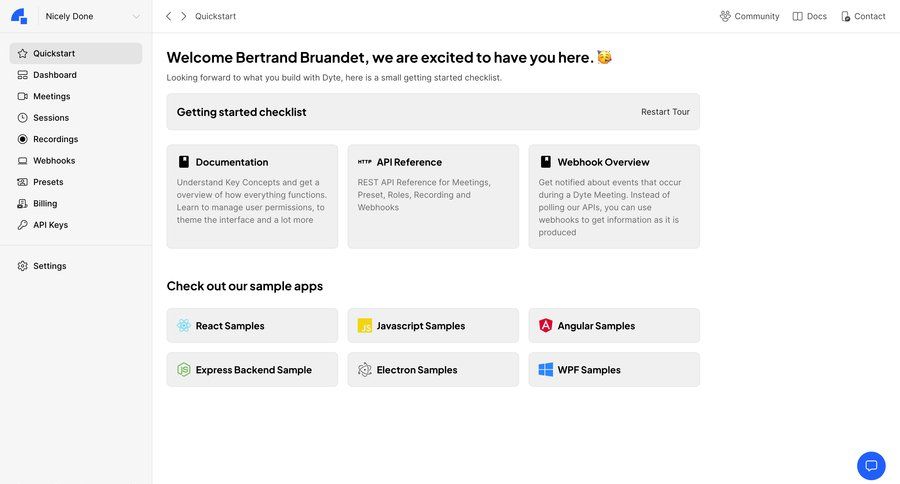The width and height of the screenshot is (900, 484).
Task: Click the Docs book icon in header
Action: [x=798, y=16]
